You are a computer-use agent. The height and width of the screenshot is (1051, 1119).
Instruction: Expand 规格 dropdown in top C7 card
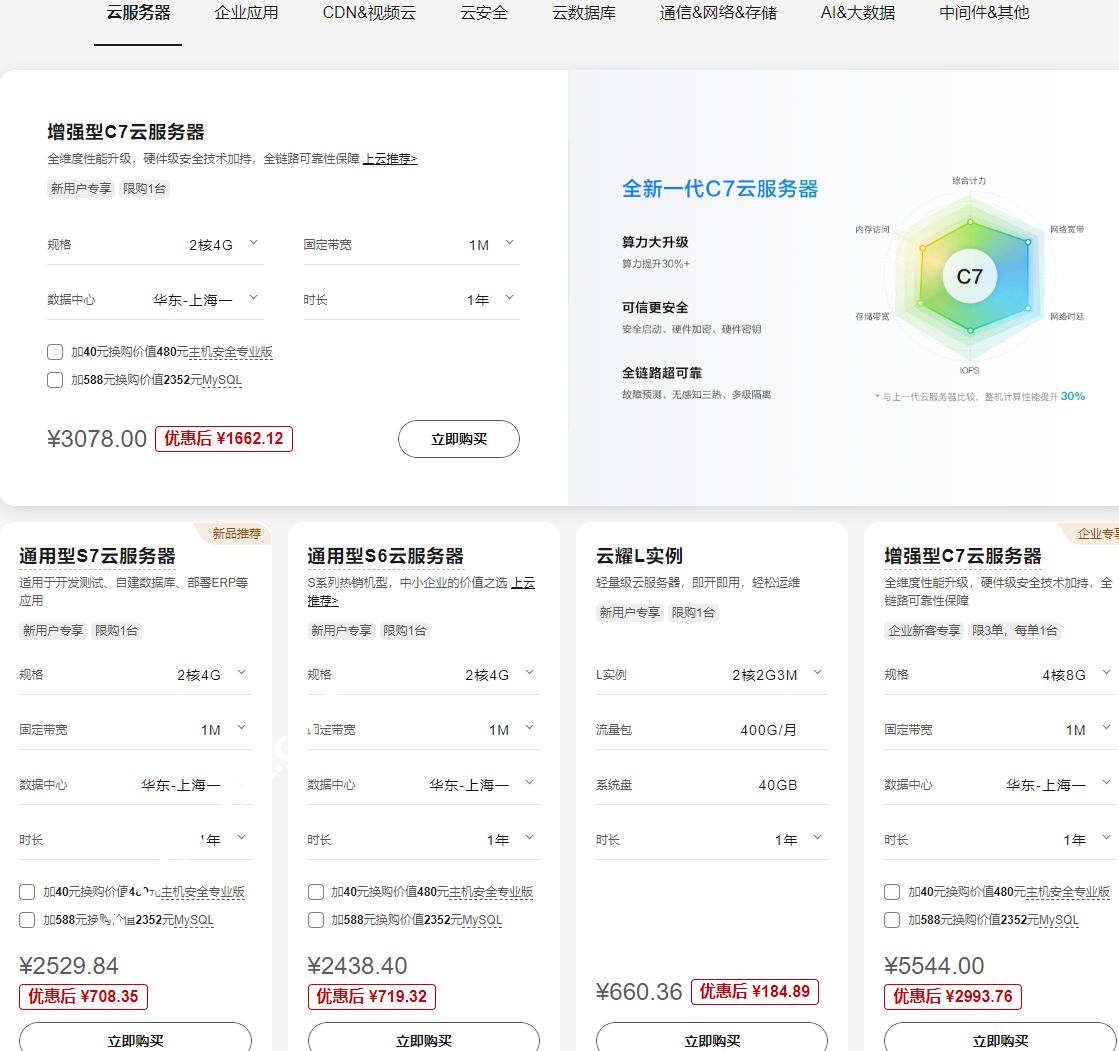tap(253, 244)
